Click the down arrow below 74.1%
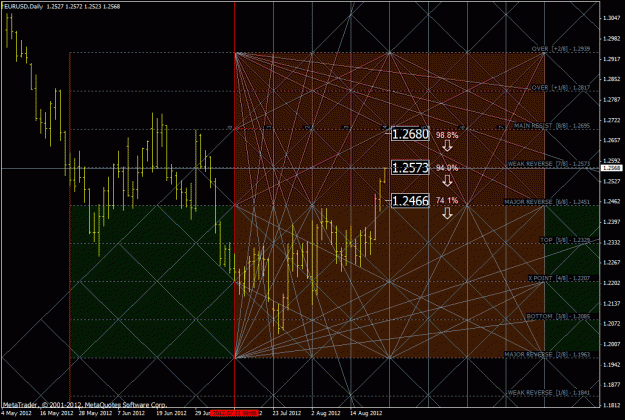 point(447,213)
